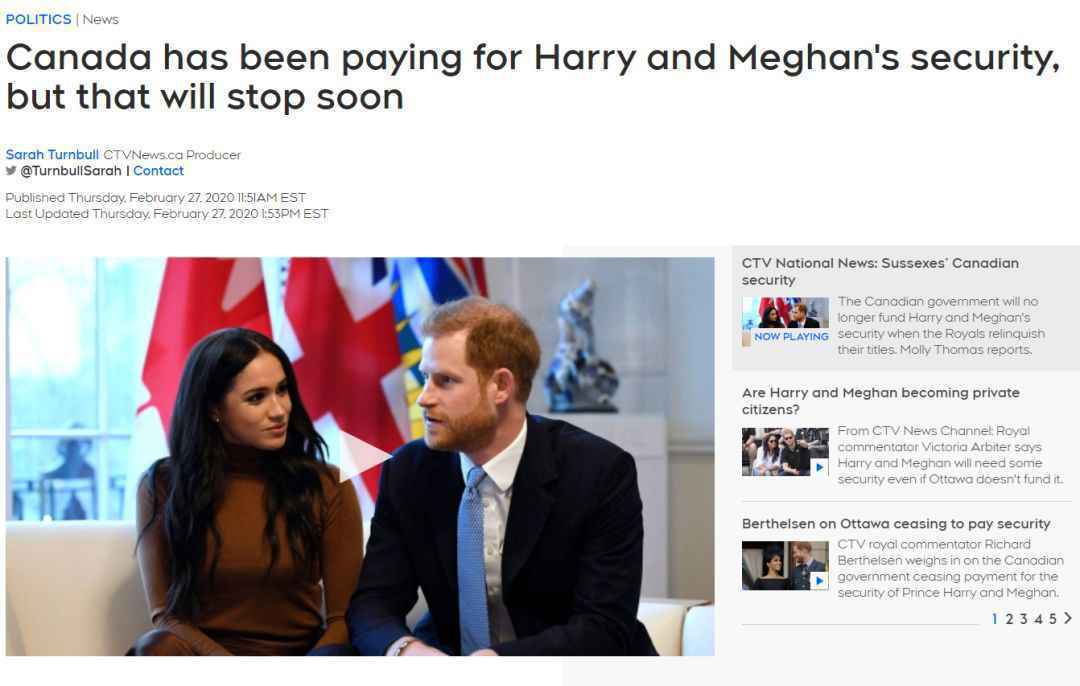The width and height of the screenshot is (1080, 686).
Task: Open the NOW PLAYING video thumbnail
Action: [x=785, y=322]
